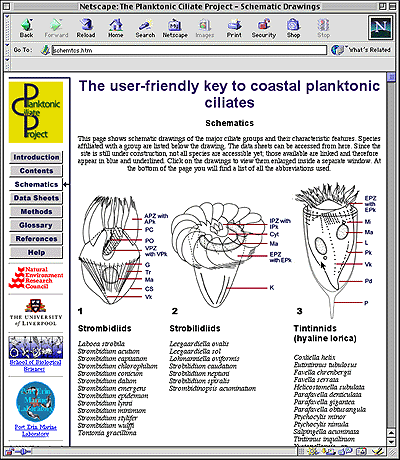
Task: Open the Data Sheets sidebar page
Action: coord(36,198)
